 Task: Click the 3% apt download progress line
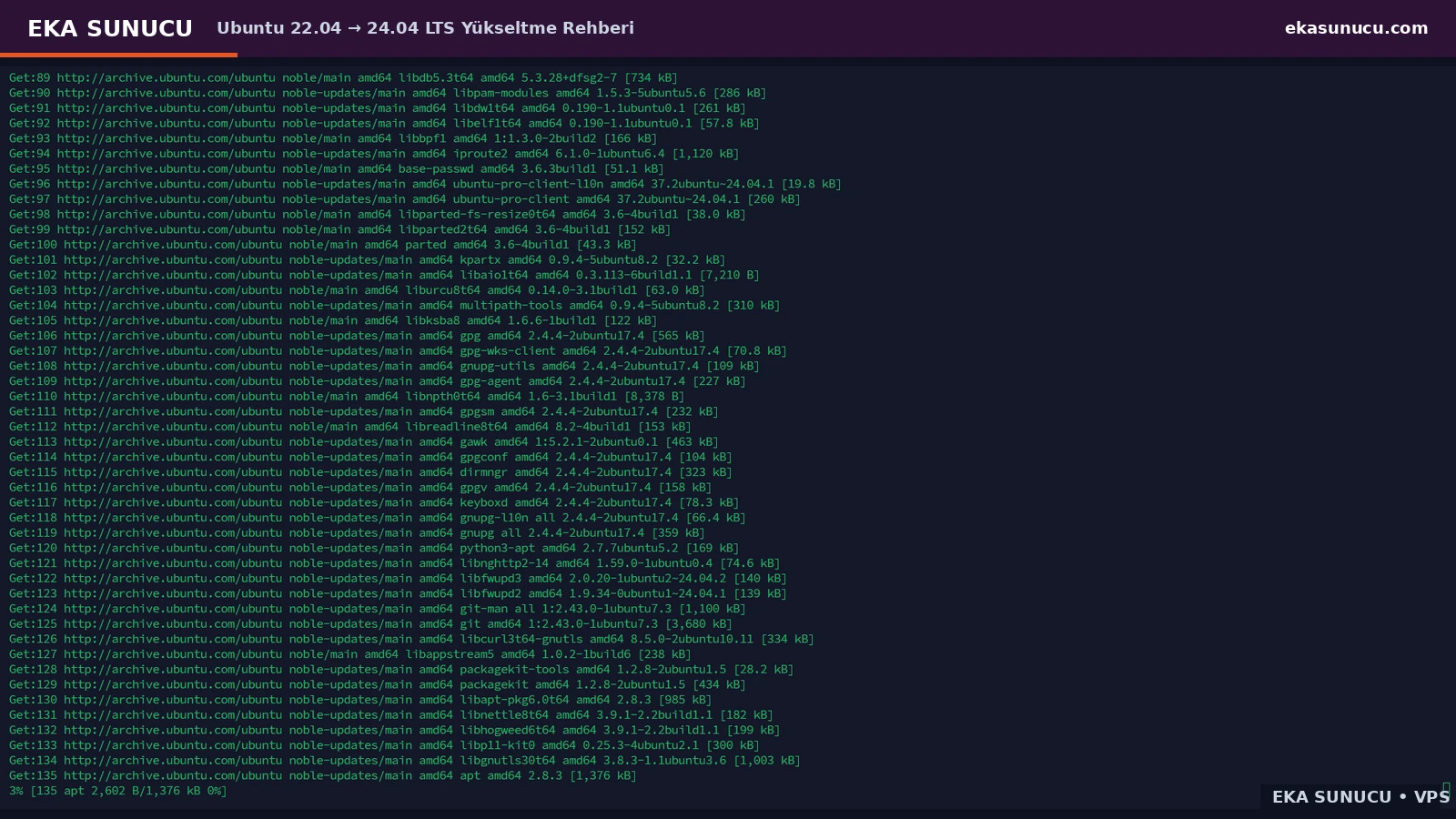point(118,791)
